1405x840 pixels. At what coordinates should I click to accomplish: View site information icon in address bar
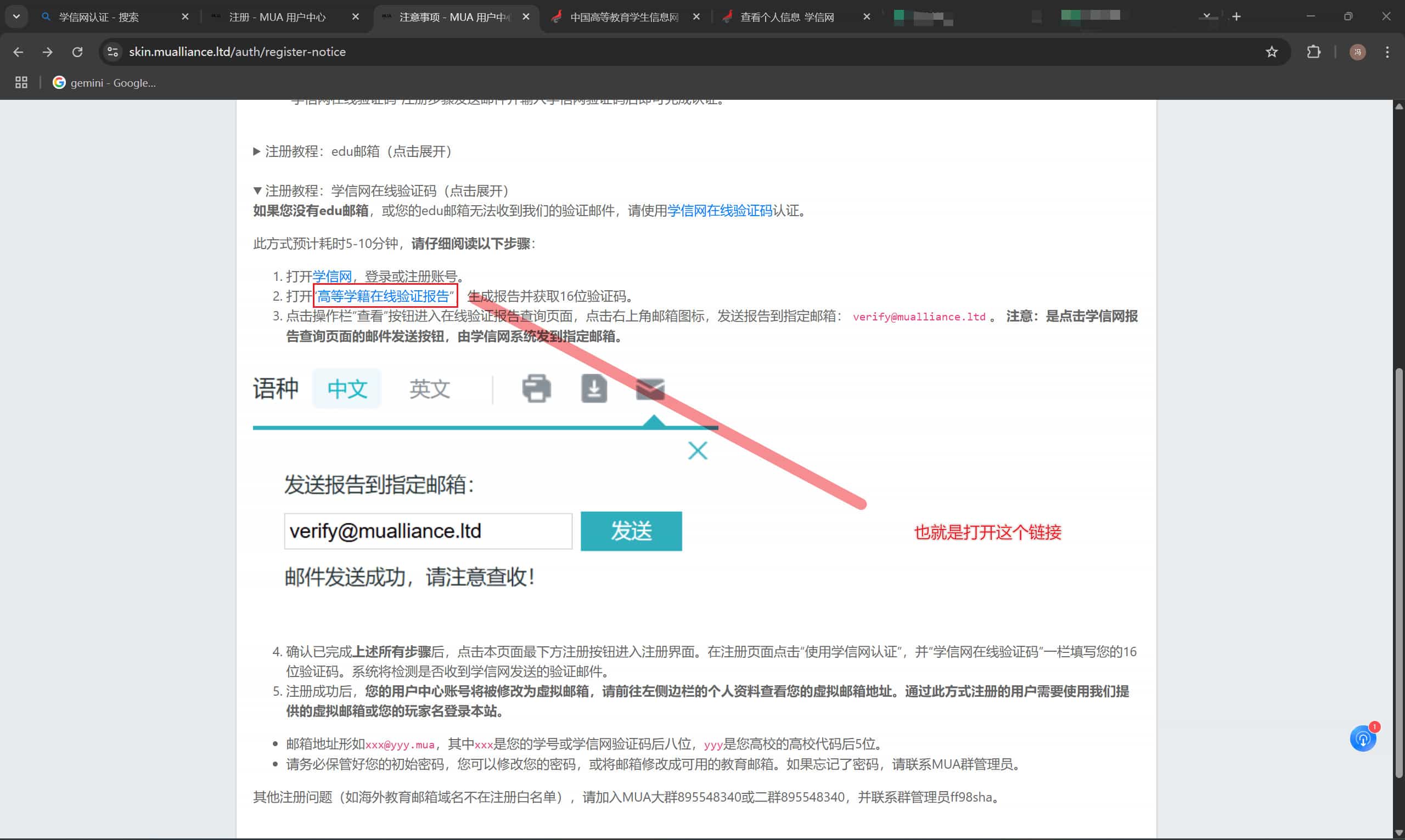113,52
